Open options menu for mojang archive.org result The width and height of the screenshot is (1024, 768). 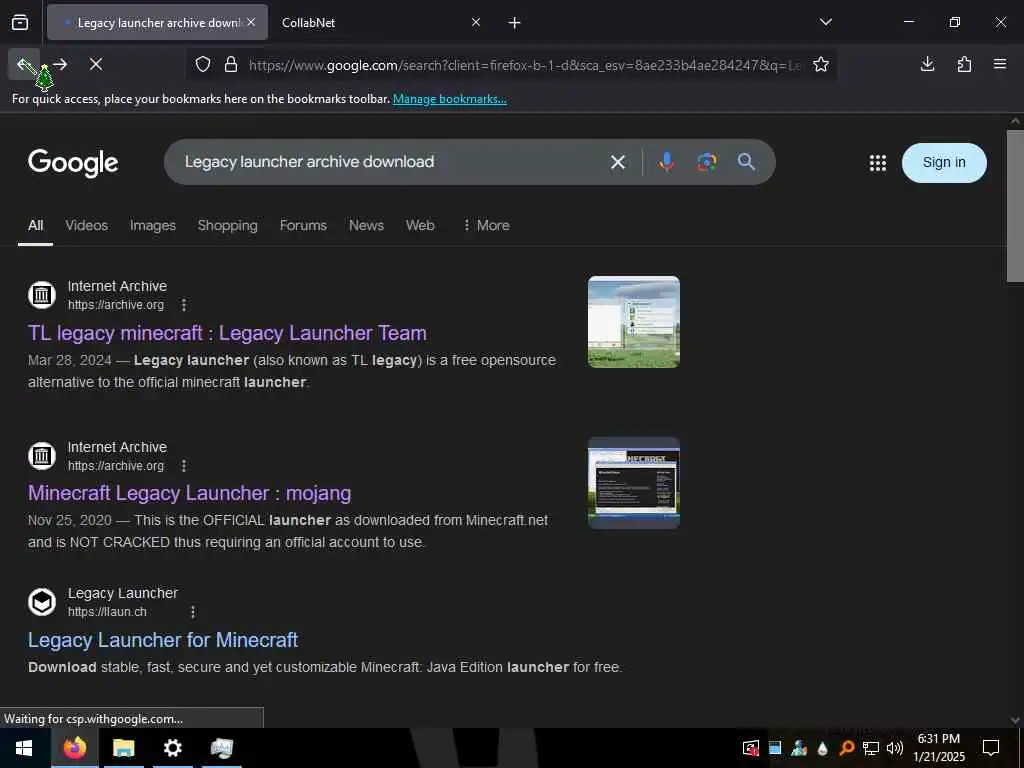[184, 466]
